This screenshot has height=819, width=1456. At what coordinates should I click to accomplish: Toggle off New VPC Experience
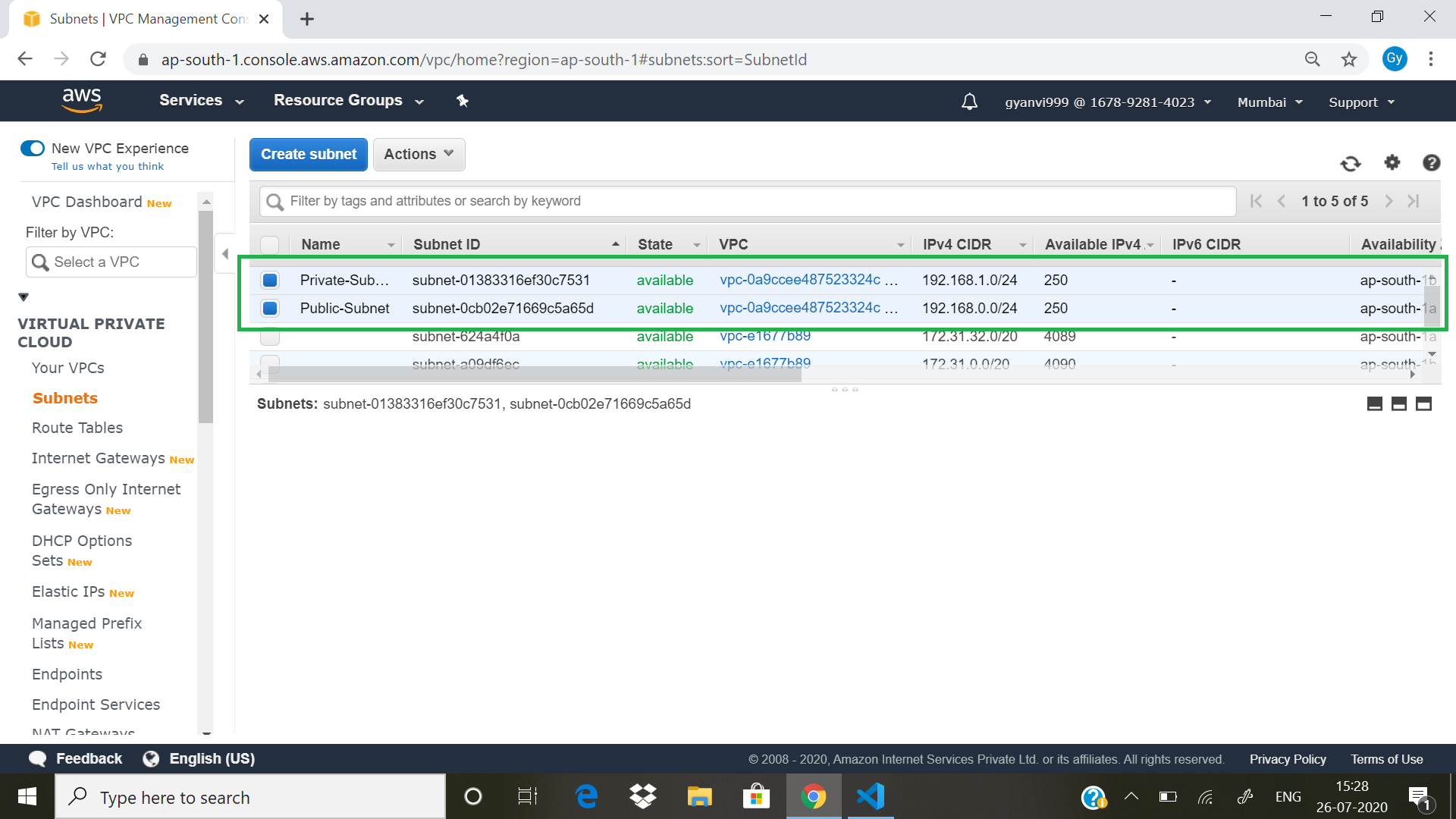click(33, 148)
